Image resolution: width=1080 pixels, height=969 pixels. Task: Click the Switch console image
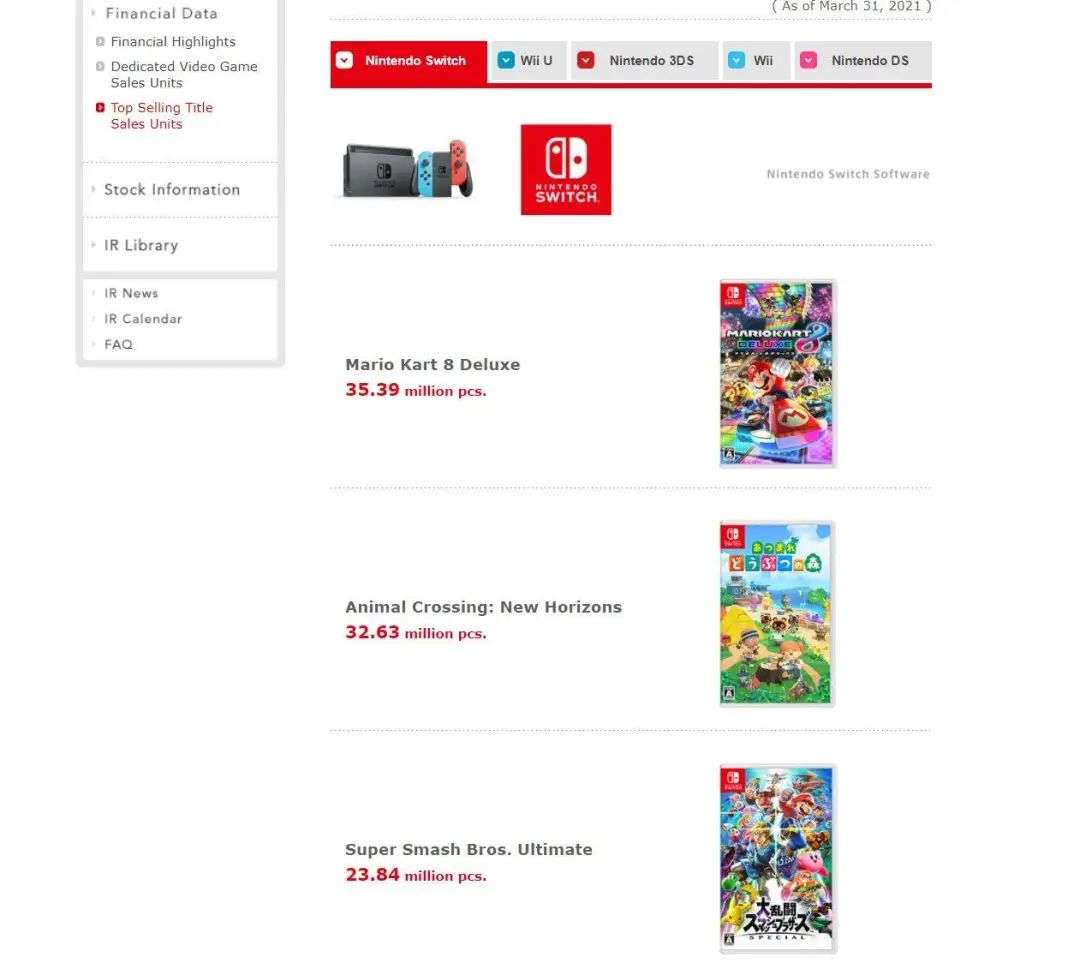pyautogui.click(x=407, y=169)
